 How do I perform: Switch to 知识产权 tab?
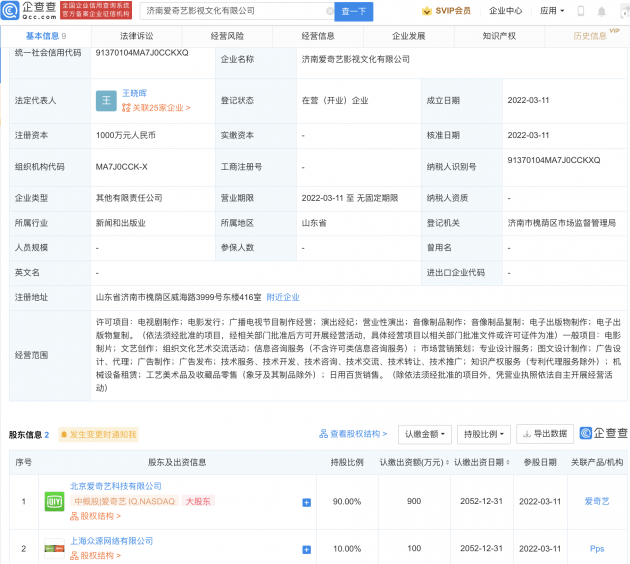coord(499,36)
